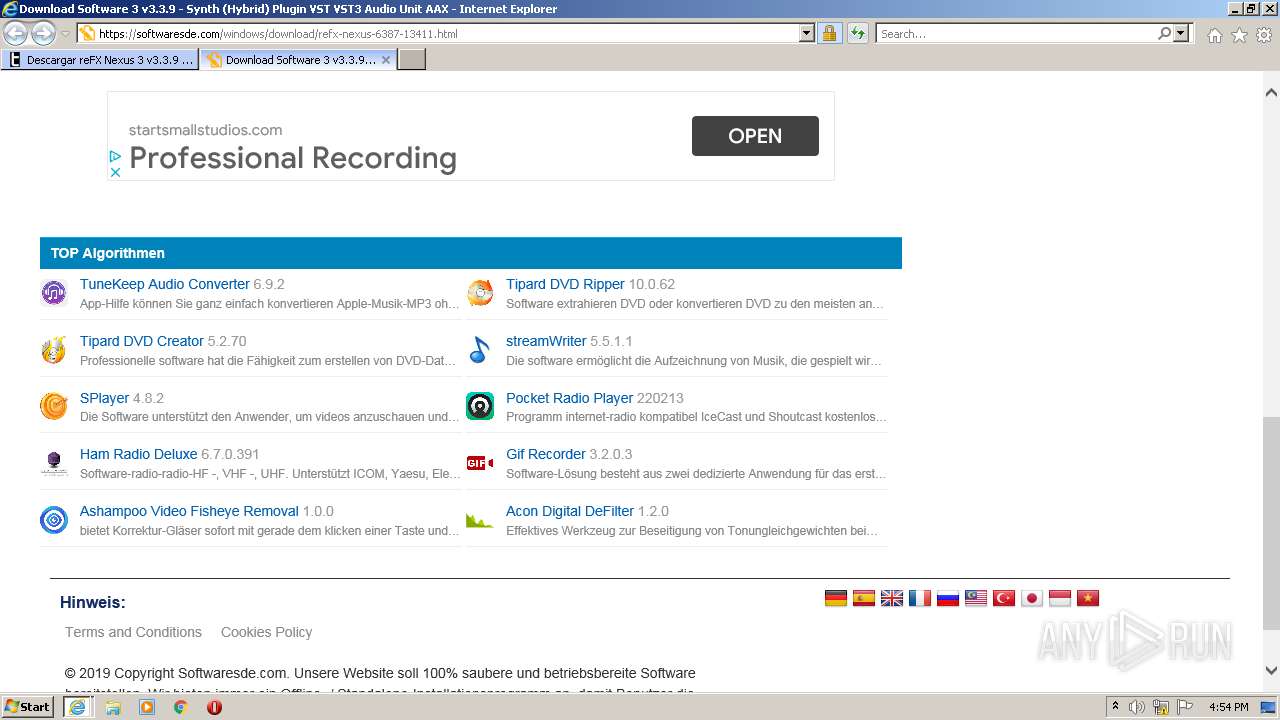Click the Ashampoo Video Fisheye Removal icon

coord(53,520)
